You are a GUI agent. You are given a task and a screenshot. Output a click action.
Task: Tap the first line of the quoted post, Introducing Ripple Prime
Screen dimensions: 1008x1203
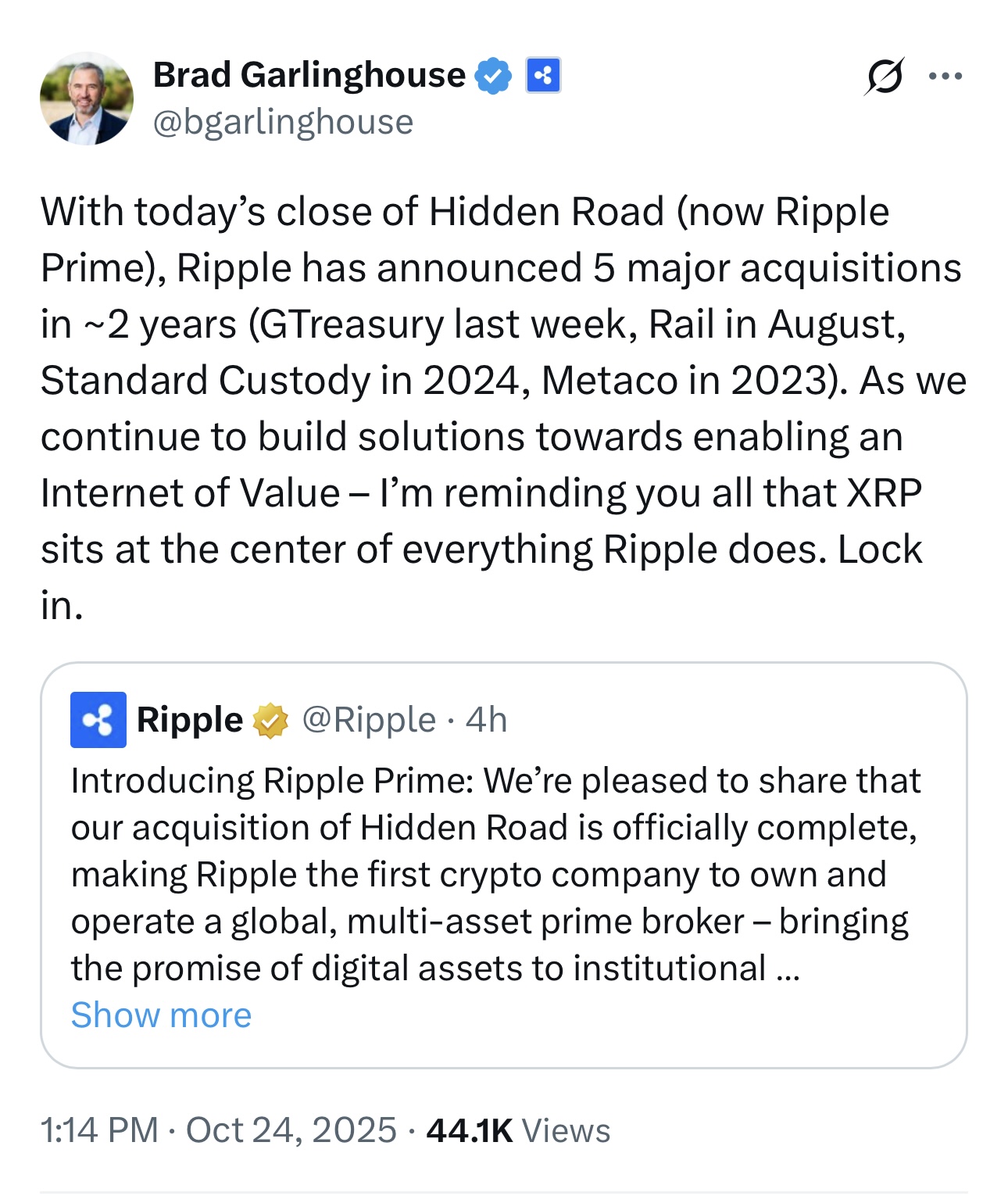pos(496,781)
